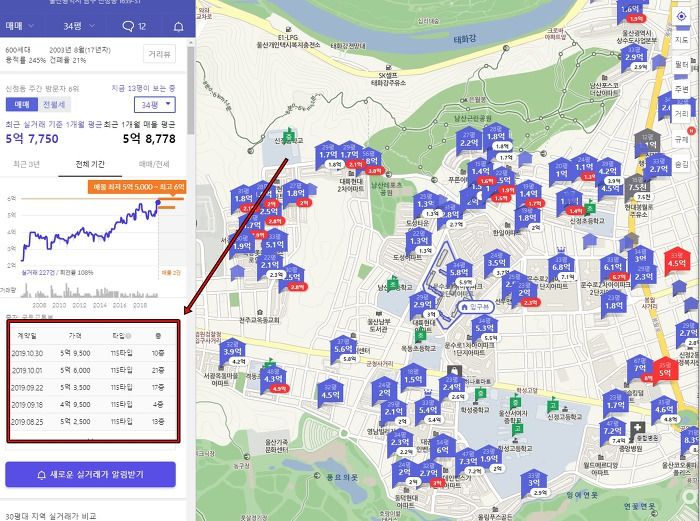
Task: Switch price view to 매매
Action: pyautogui.click(x=22, y=104)
